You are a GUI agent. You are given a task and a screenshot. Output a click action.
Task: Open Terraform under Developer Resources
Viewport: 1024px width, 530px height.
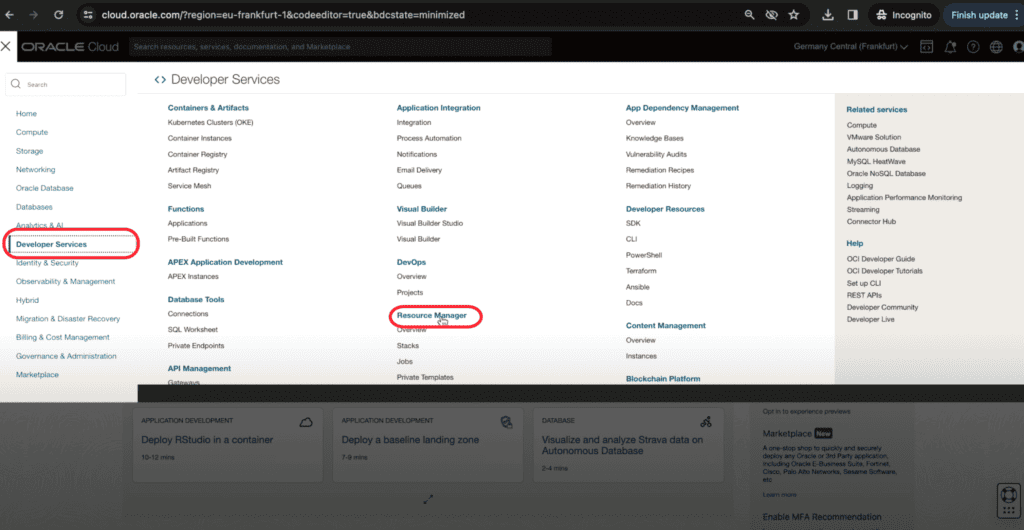(x=641, y=270)
